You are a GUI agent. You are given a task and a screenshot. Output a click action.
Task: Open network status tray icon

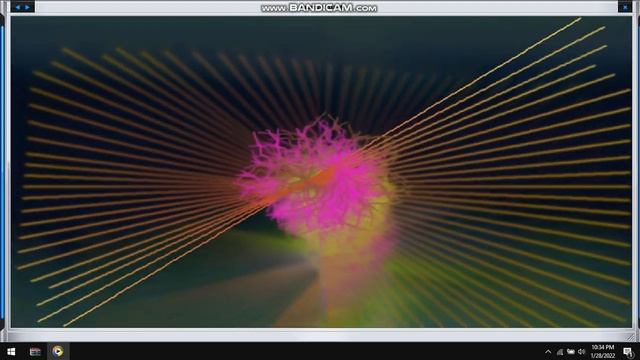(x=560, y=352)
